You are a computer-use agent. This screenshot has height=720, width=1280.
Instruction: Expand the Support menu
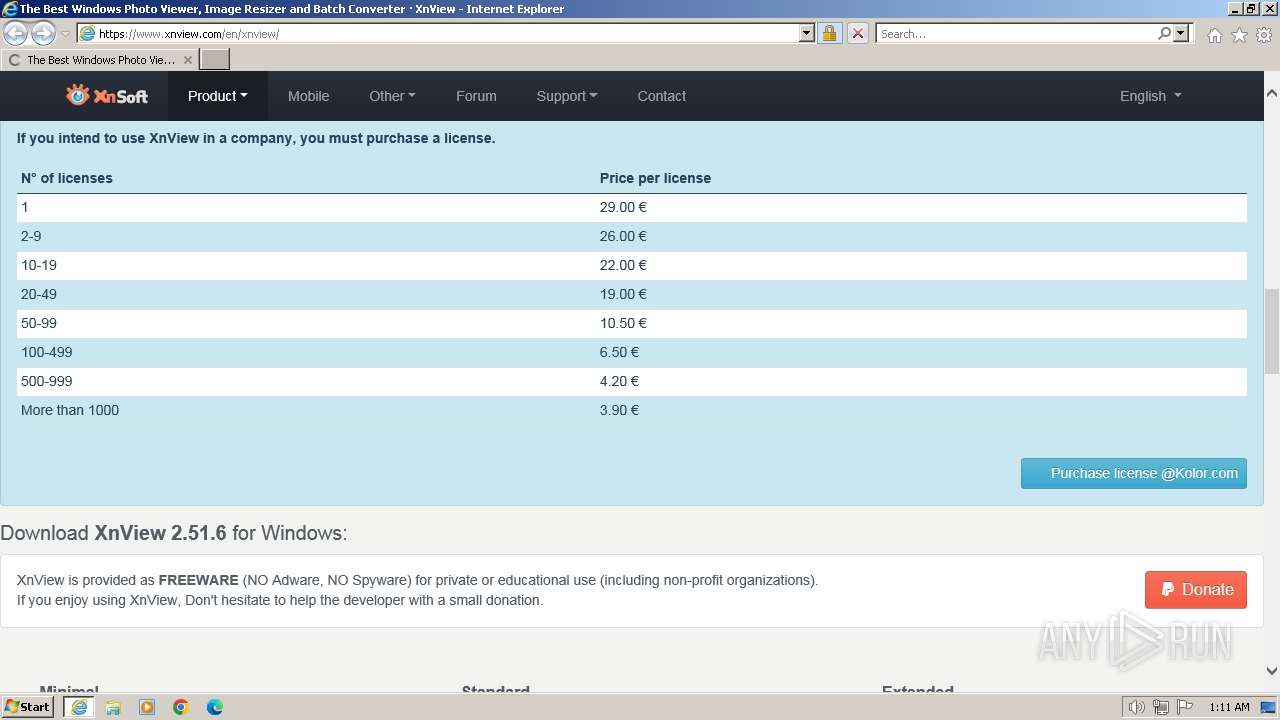[x=566, y=96]
